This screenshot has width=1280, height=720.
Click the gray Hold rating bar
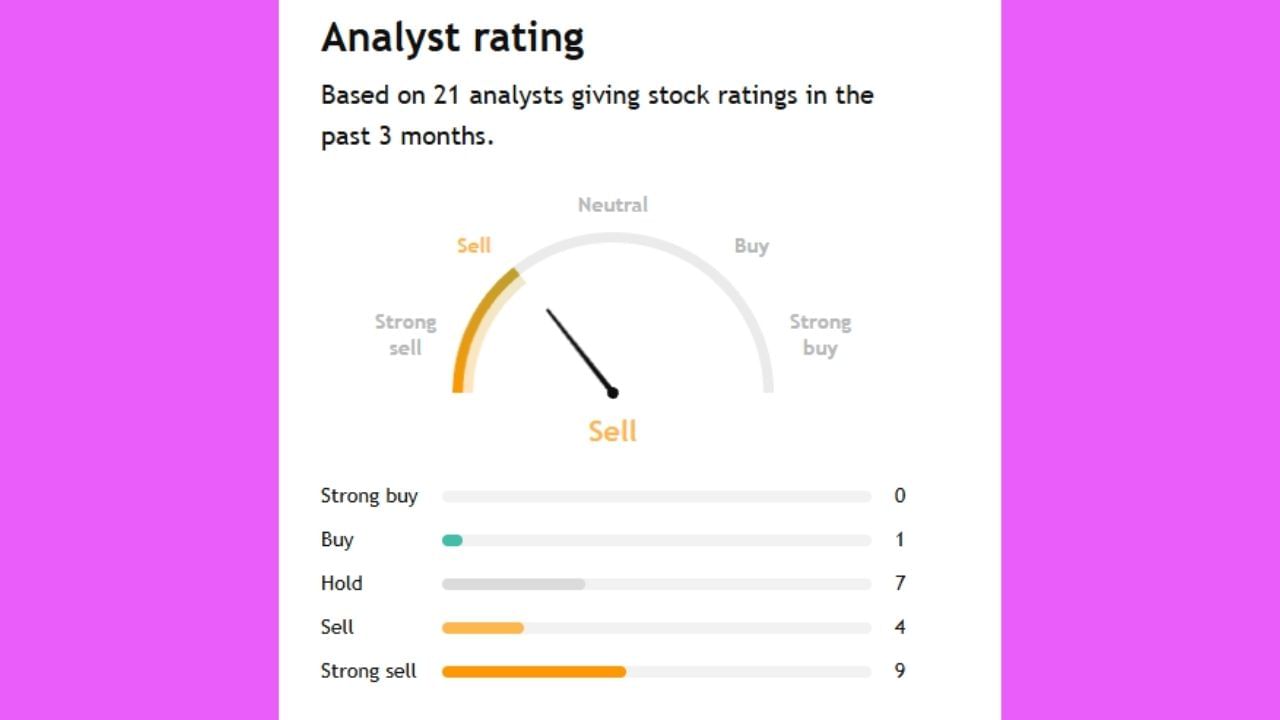click(x=513, y=584)
